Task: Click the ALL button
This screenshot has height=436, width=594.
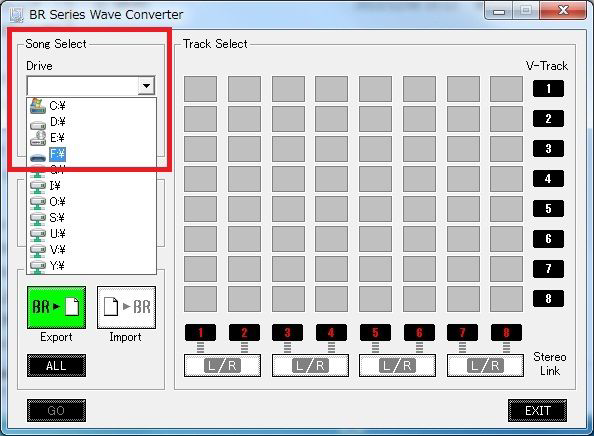Action: [56, 366]
